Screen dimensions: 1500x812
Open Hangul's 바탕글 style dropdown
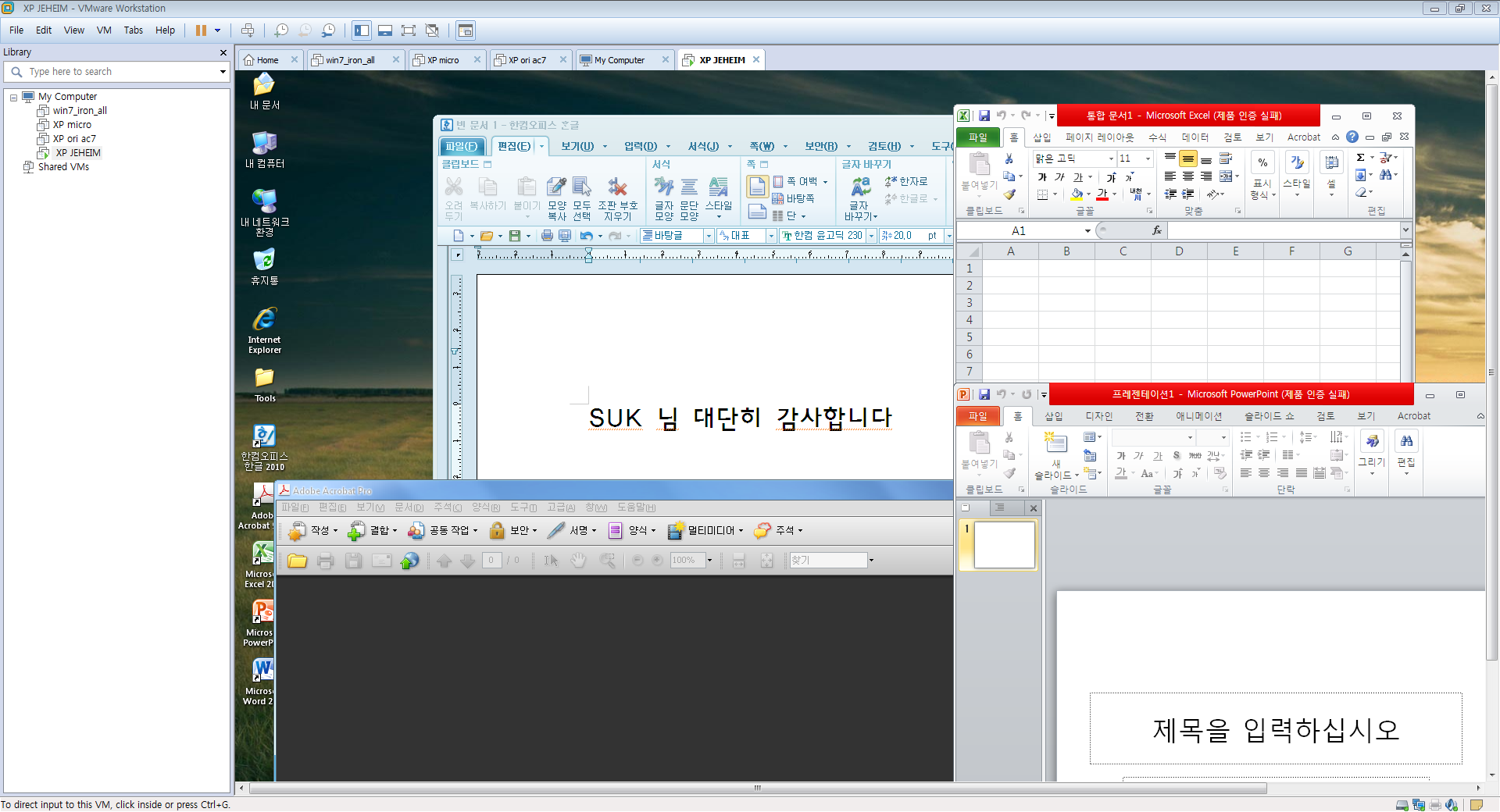pyautogui.click(x=709, y=236)
